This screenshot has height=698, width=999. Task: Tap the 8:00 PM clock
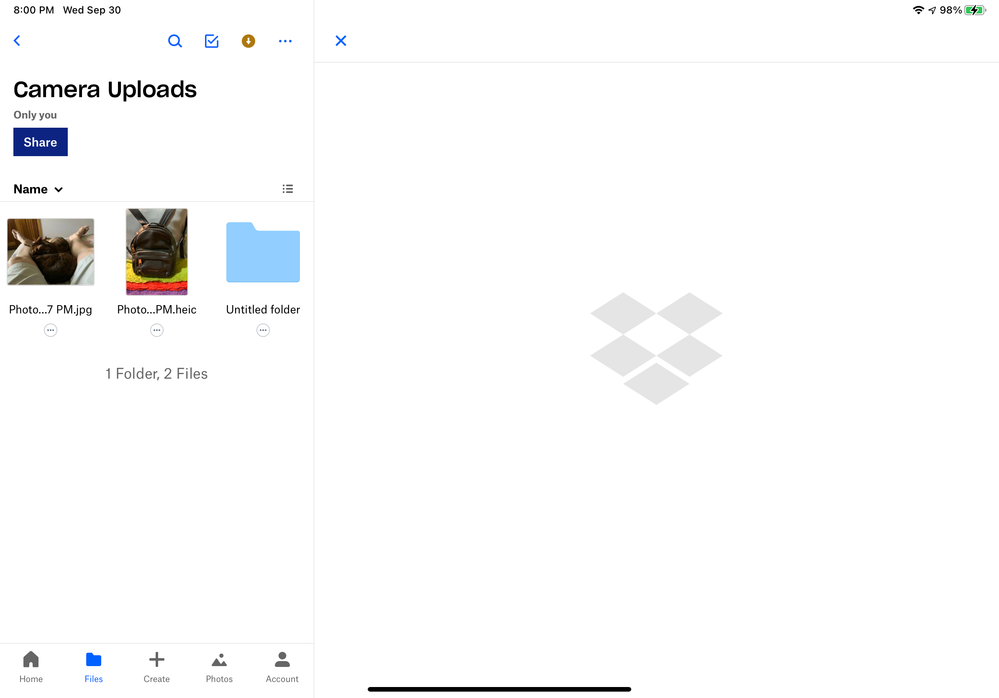[34, 10]
